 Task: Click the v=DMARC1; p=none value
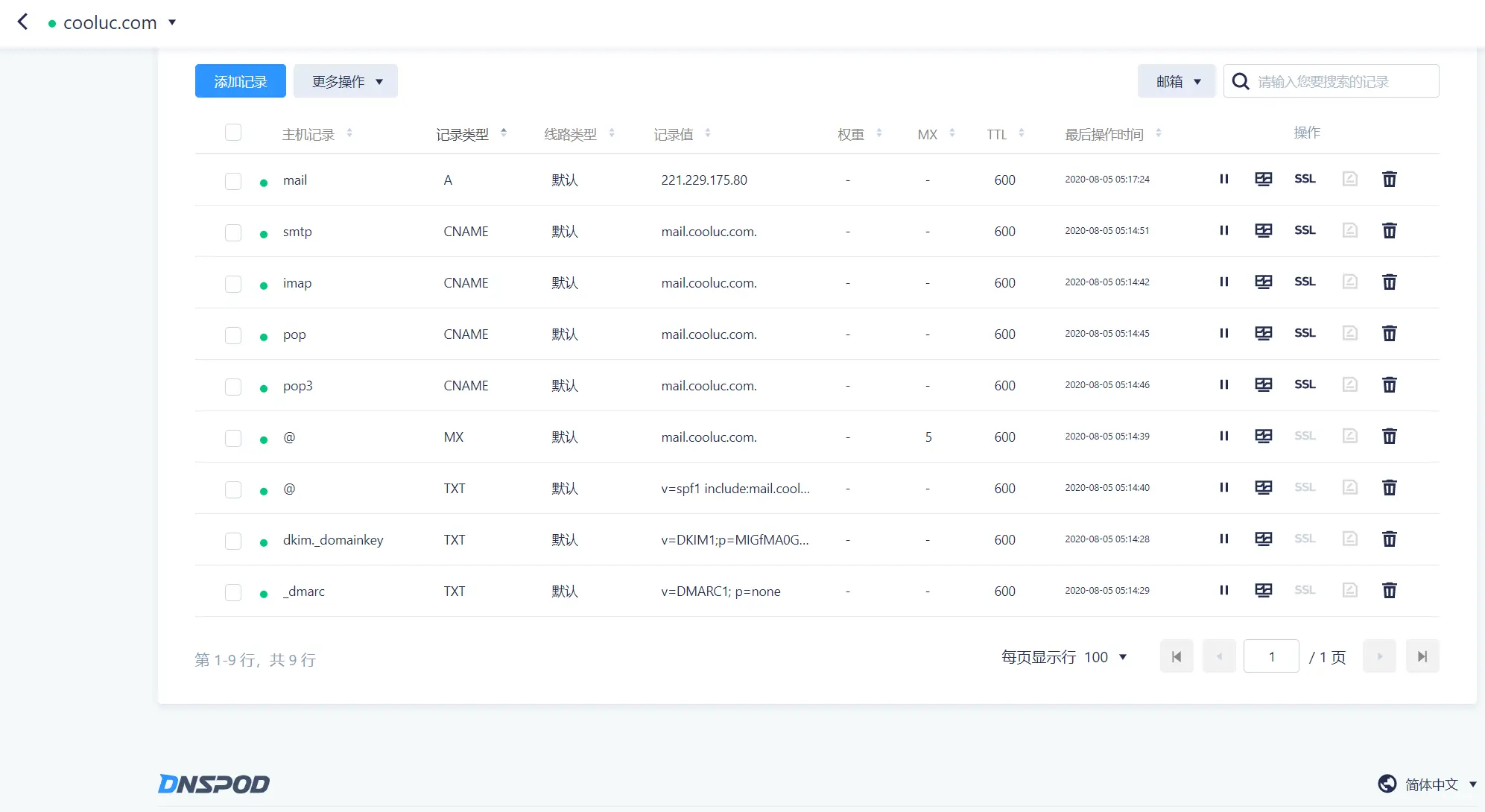pyautogui.click(x=721, y=591)
